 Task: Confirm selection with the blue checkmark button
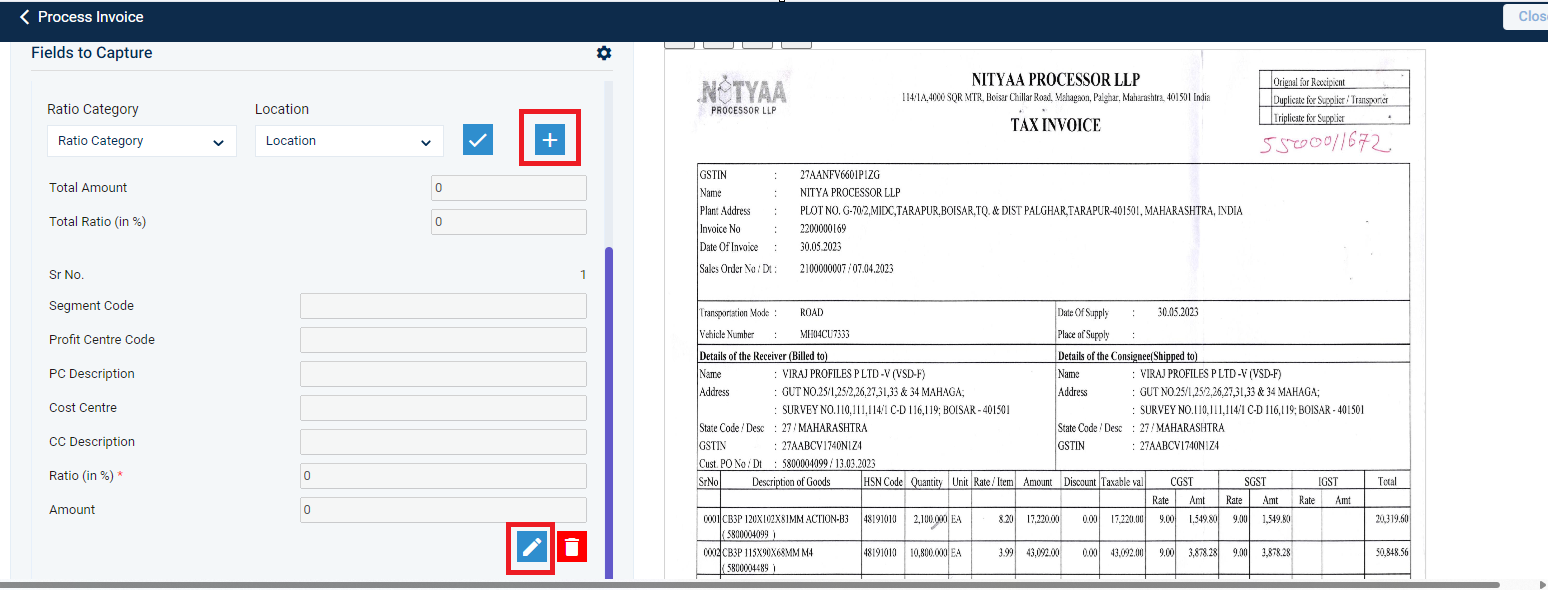point(478,140)
